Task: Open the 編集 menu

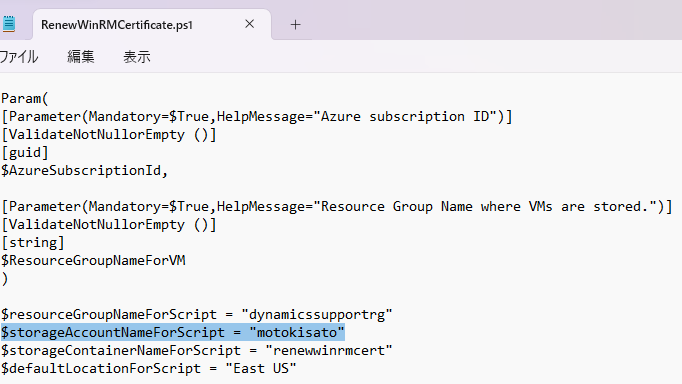Action: (80, 57)
